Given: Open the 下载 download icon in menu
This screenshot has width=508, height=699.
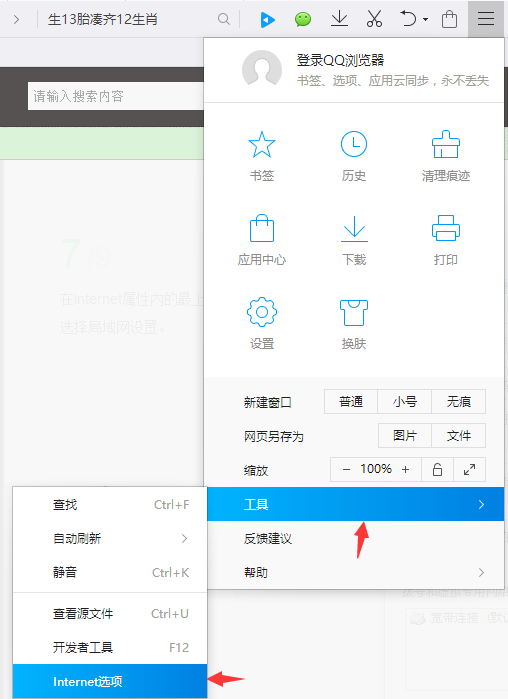Looking at the screenshot, I should (354, 229).
